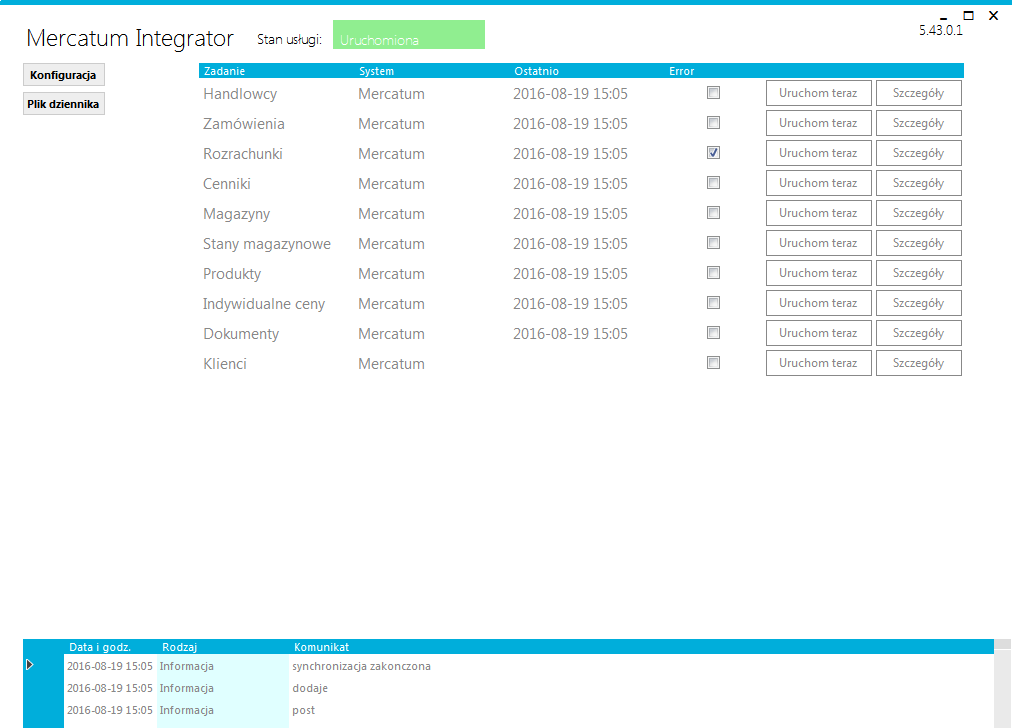The width and height of the screenshot is (1012, 728).
Task: Sort tasks by Ostatnio column header
Action: click(537, 71)
